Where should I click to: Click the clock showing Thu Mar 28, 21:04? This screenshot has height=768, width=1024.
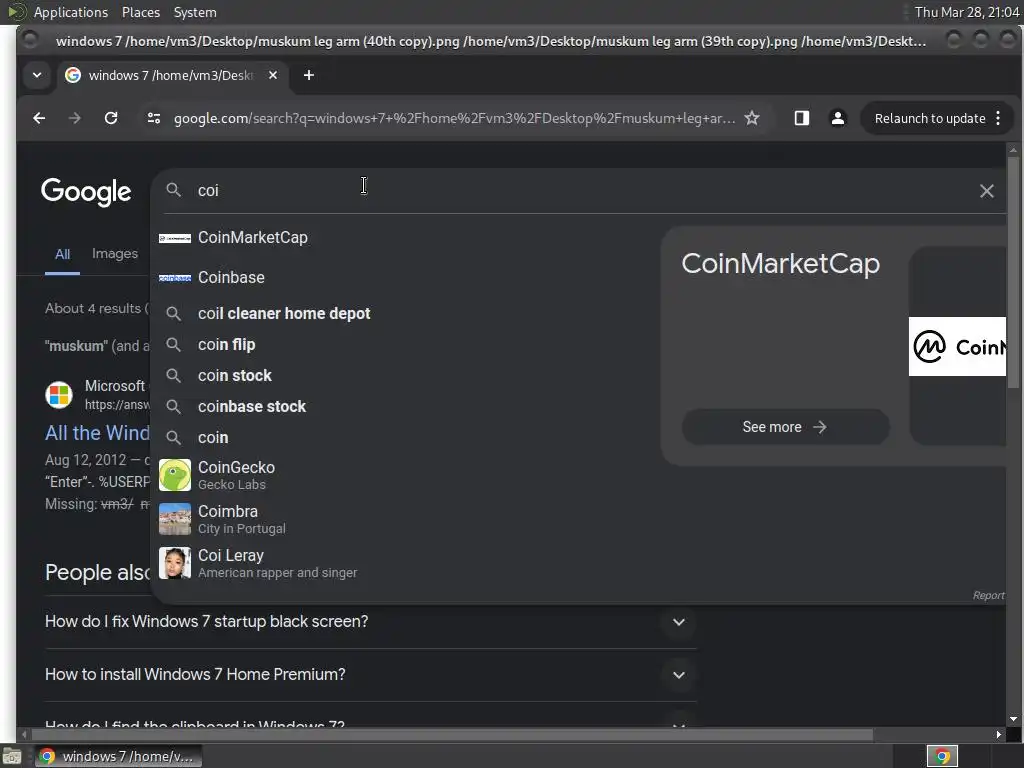(x=967, y=12)
